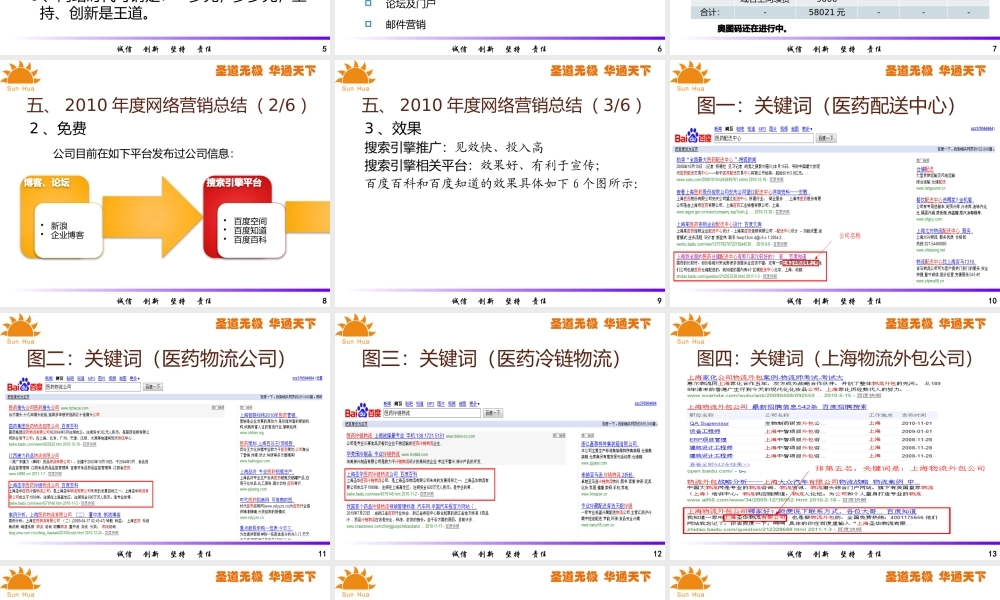Click 百度一下 button in 图二 screenshot

pyautogui.click(x=153, y=386)
